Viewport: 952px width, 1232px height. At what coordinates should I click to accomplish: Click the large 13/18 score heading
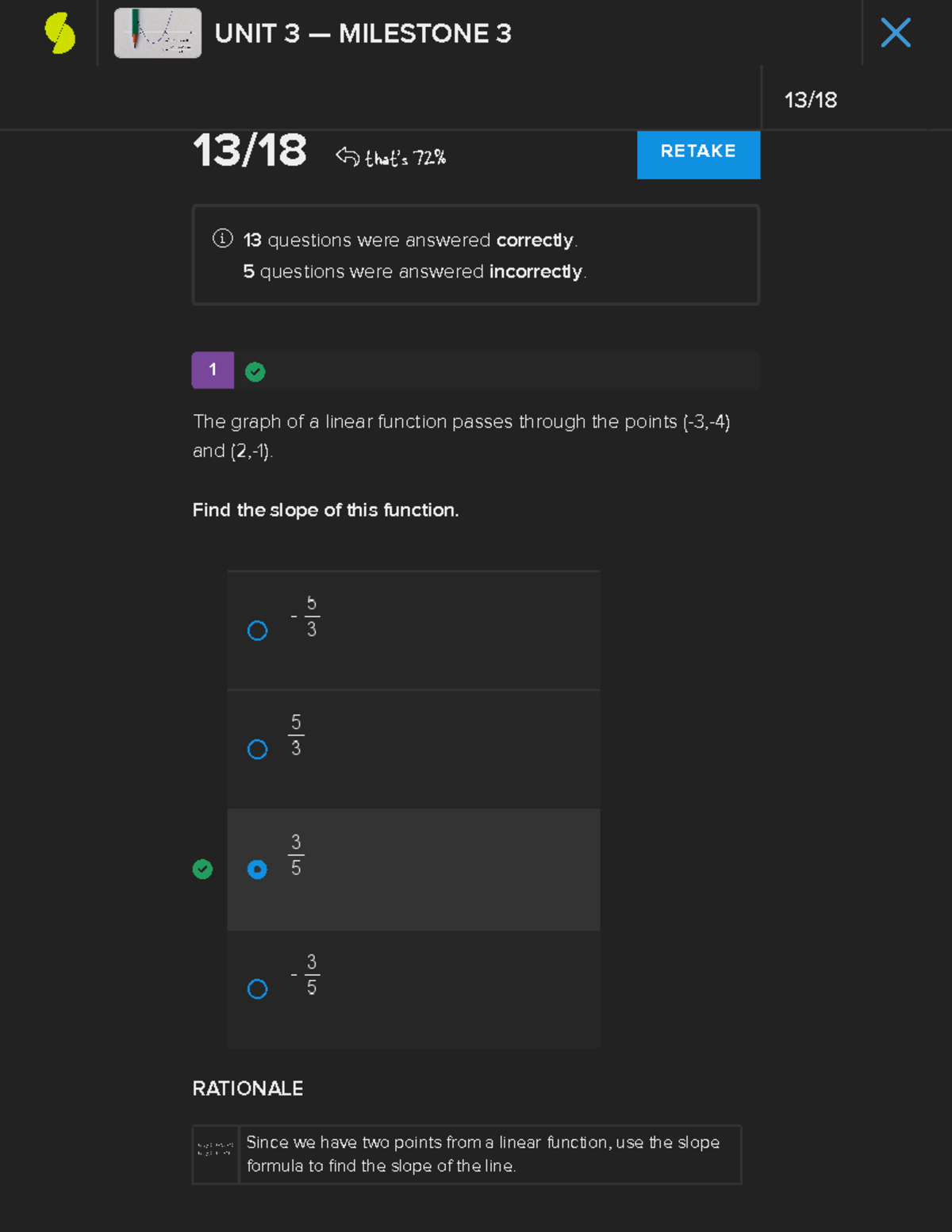click(x=249, y=150)
